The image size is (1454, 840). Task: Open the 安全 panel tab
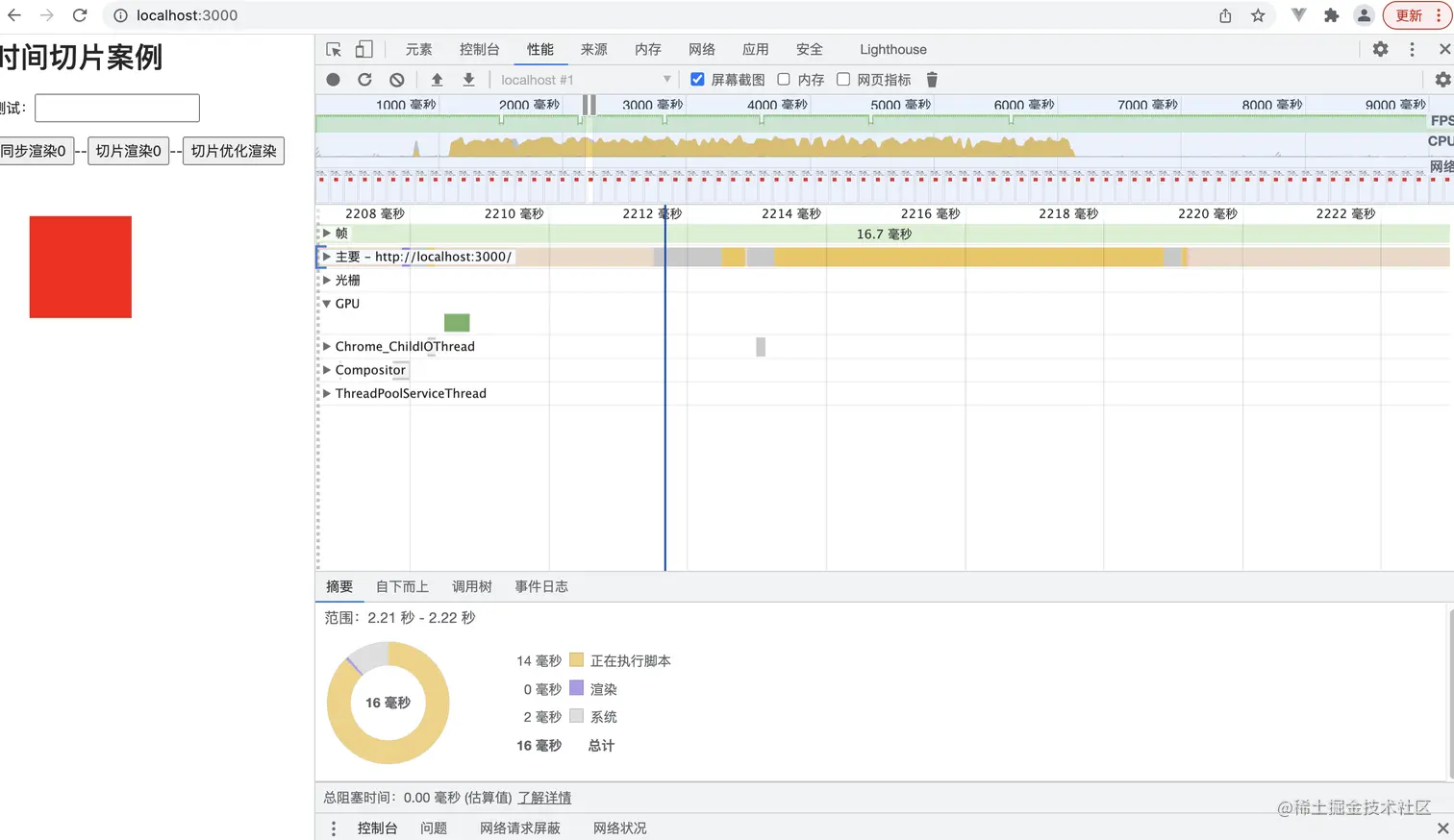click(809, 49)
